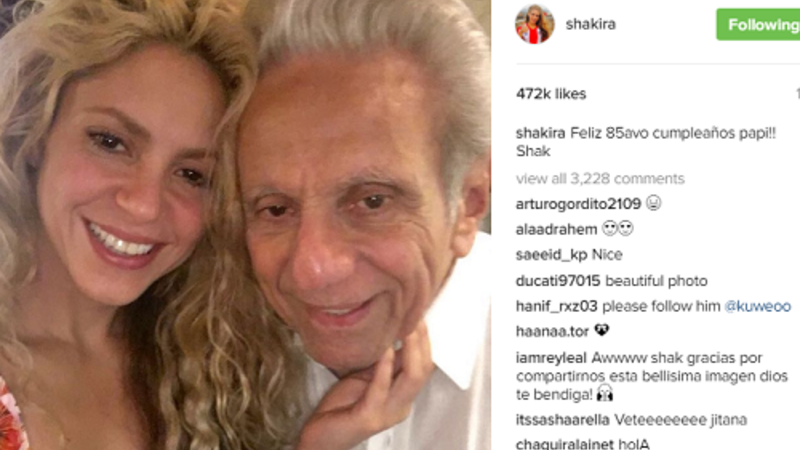Viewport: 800px width, 450px height.
Task: Open iamreyleal's profile
Action: click(x=551, y=358)
